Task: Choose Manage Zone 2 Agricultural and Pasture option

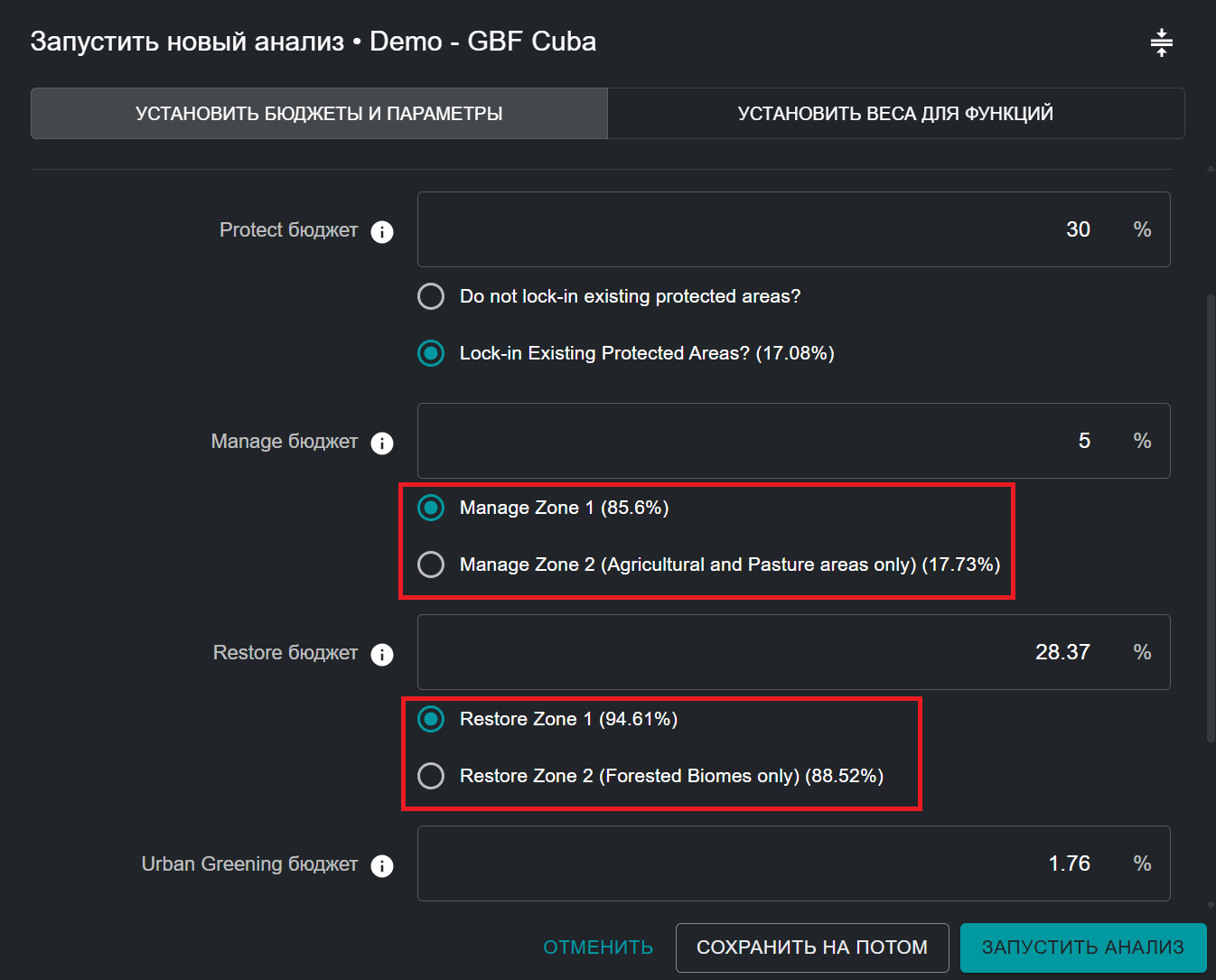Action: [431, 565]
